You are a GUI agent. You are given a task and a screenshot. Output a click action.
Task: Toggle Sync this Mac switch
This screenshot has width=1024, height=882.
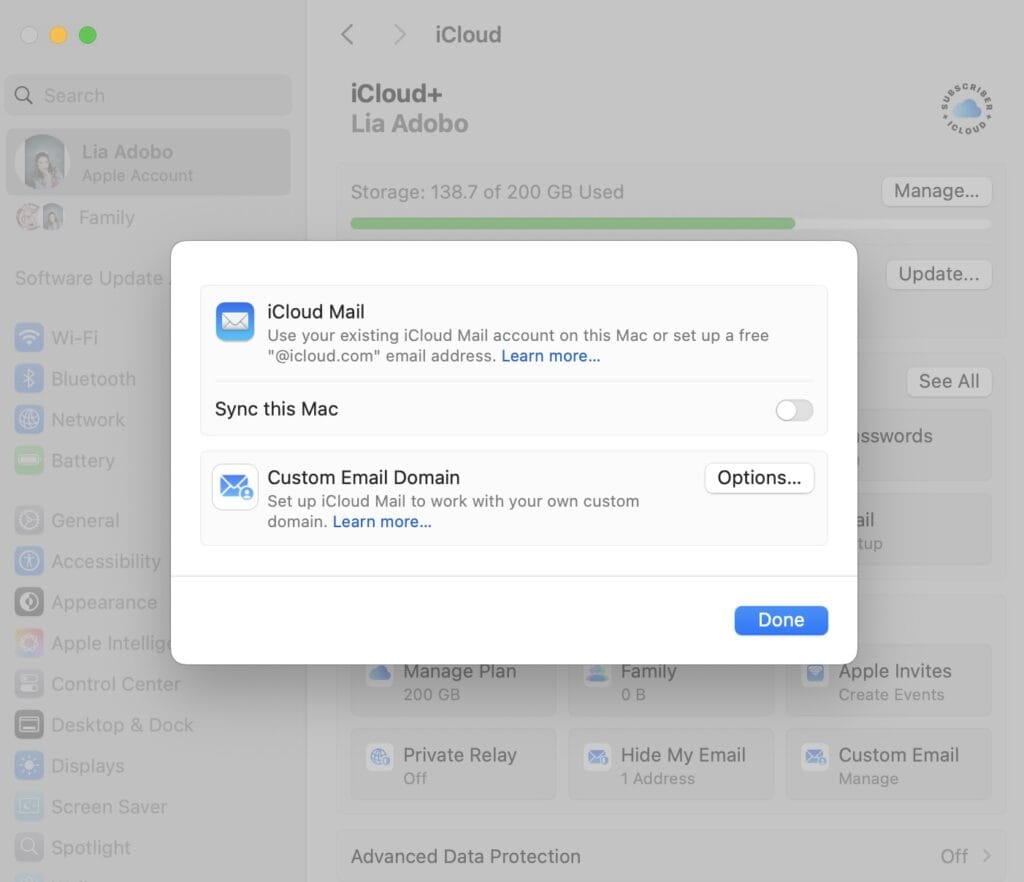point(794,410)
